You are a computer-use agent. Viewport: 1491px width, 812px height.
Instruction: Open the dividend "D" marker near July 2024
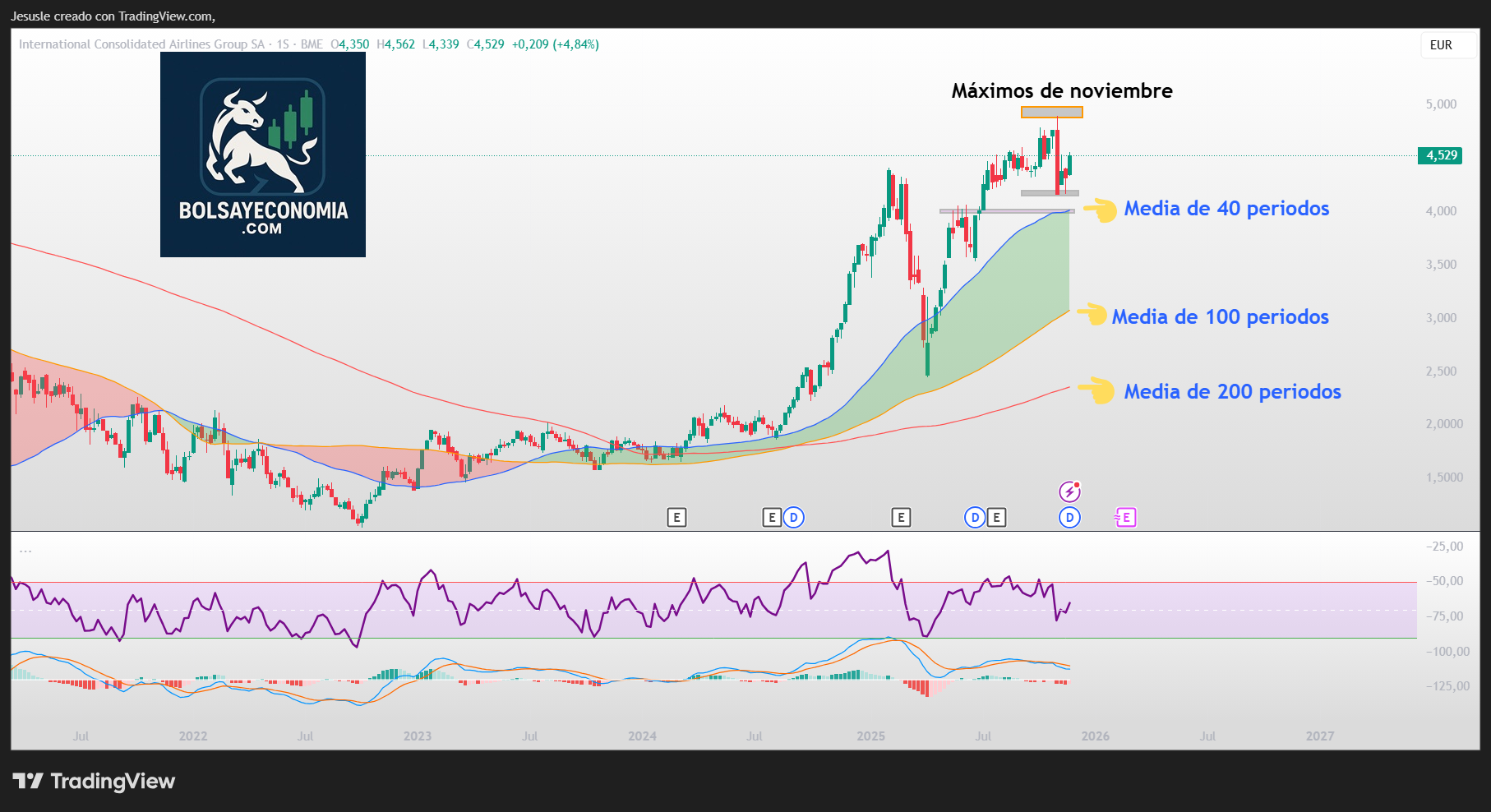click(793, 518)
